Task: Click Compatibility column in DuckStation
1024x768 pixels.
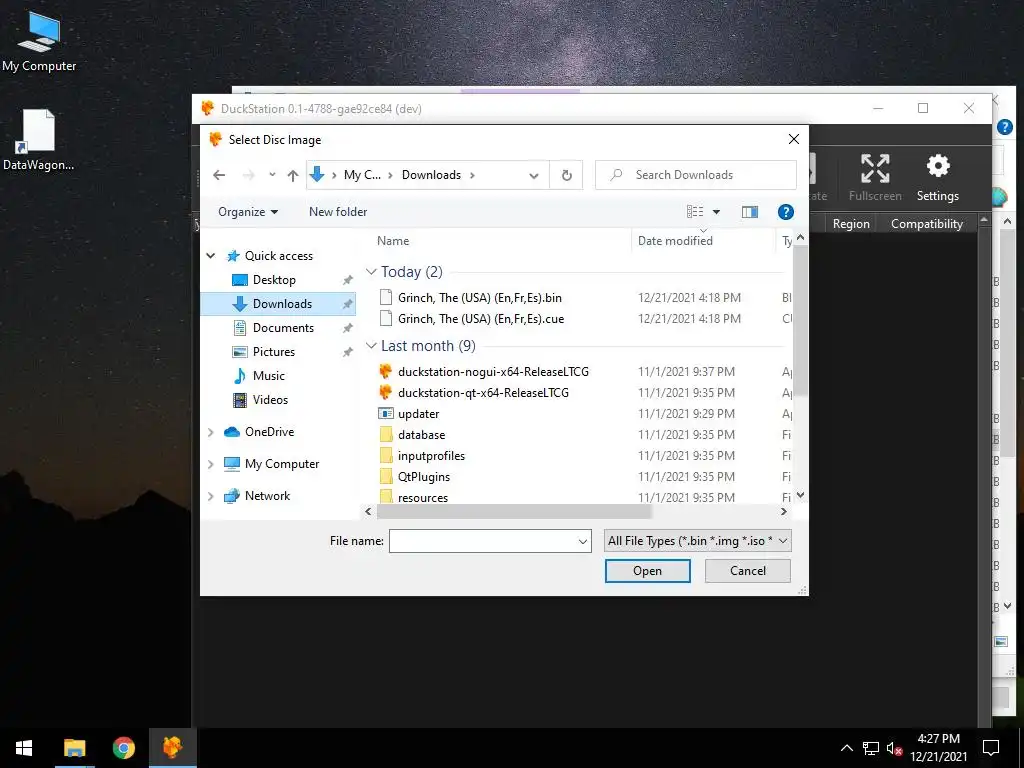Action: tap(927, 224)
